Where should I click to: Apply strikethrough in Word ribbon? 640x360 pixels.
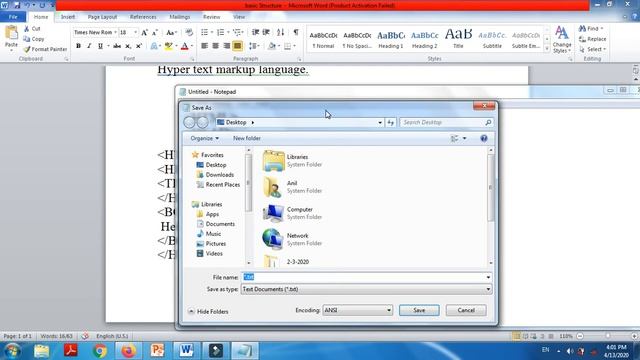click(117, 46)
